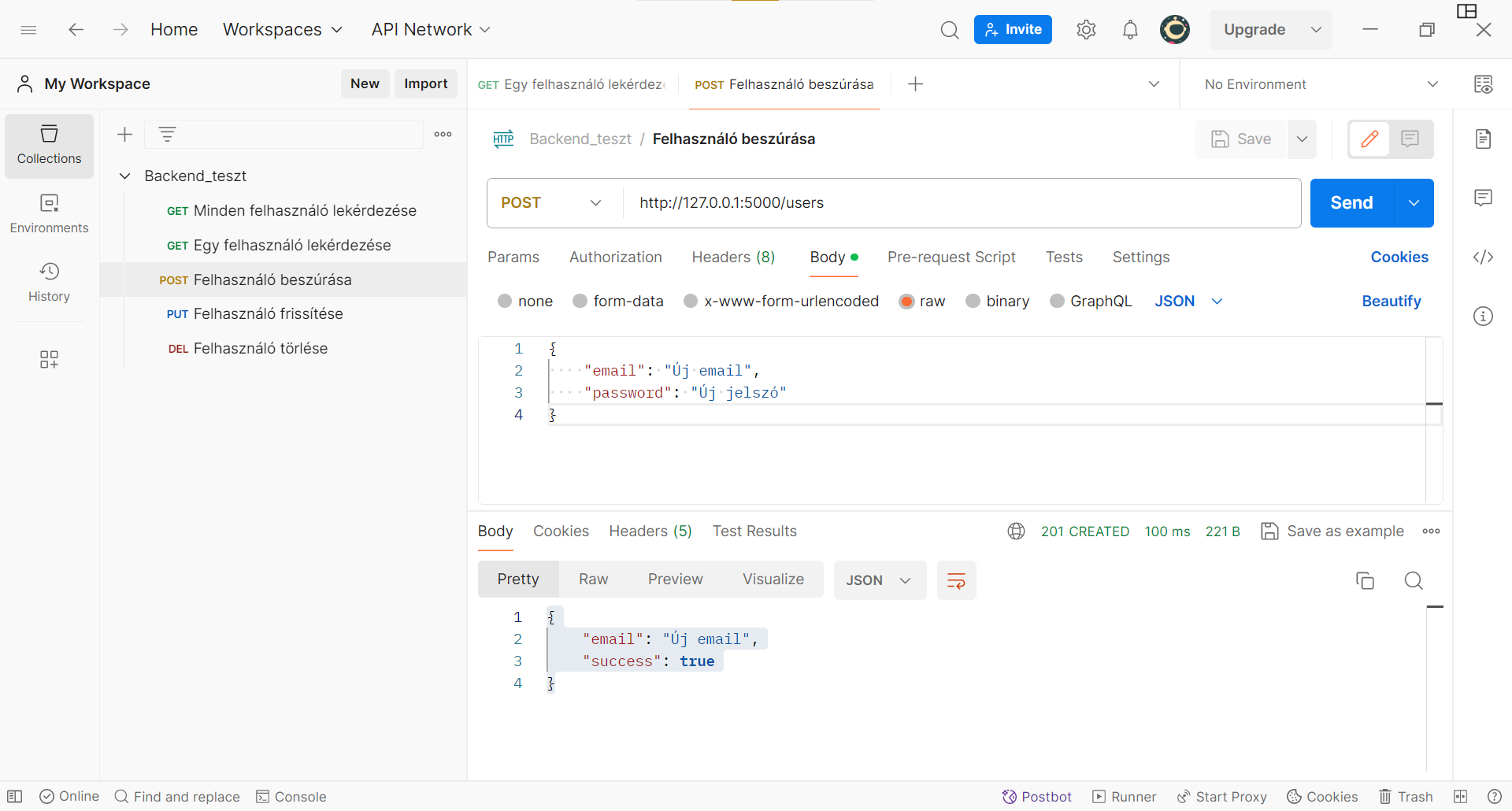Switch to the Pre-request Script tab
1512x811 pixels.
point(951,257)
